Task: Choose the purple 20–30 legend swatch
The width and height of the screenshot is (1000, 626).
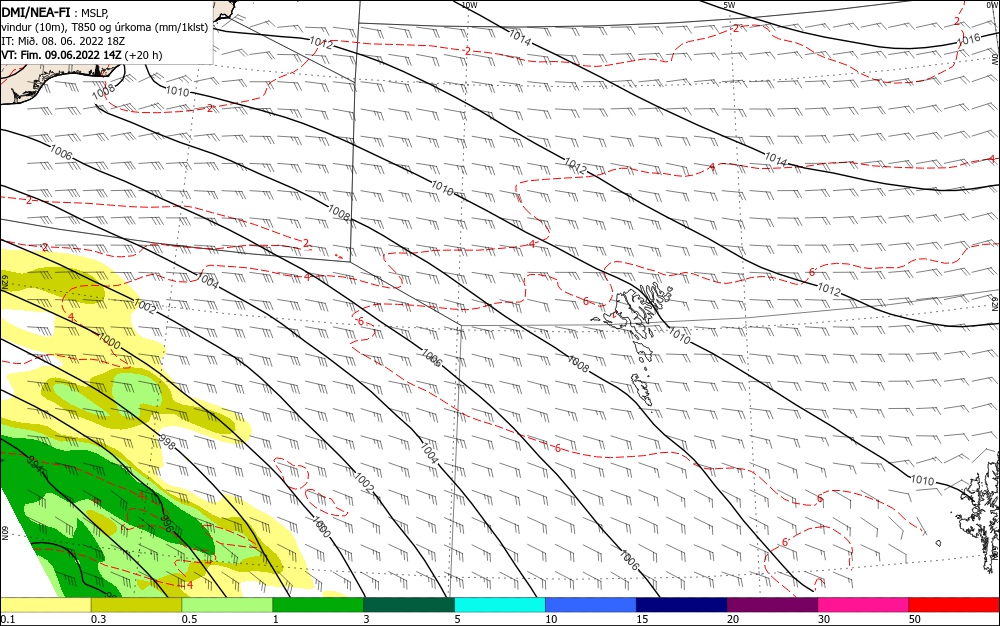Action: 772,605
